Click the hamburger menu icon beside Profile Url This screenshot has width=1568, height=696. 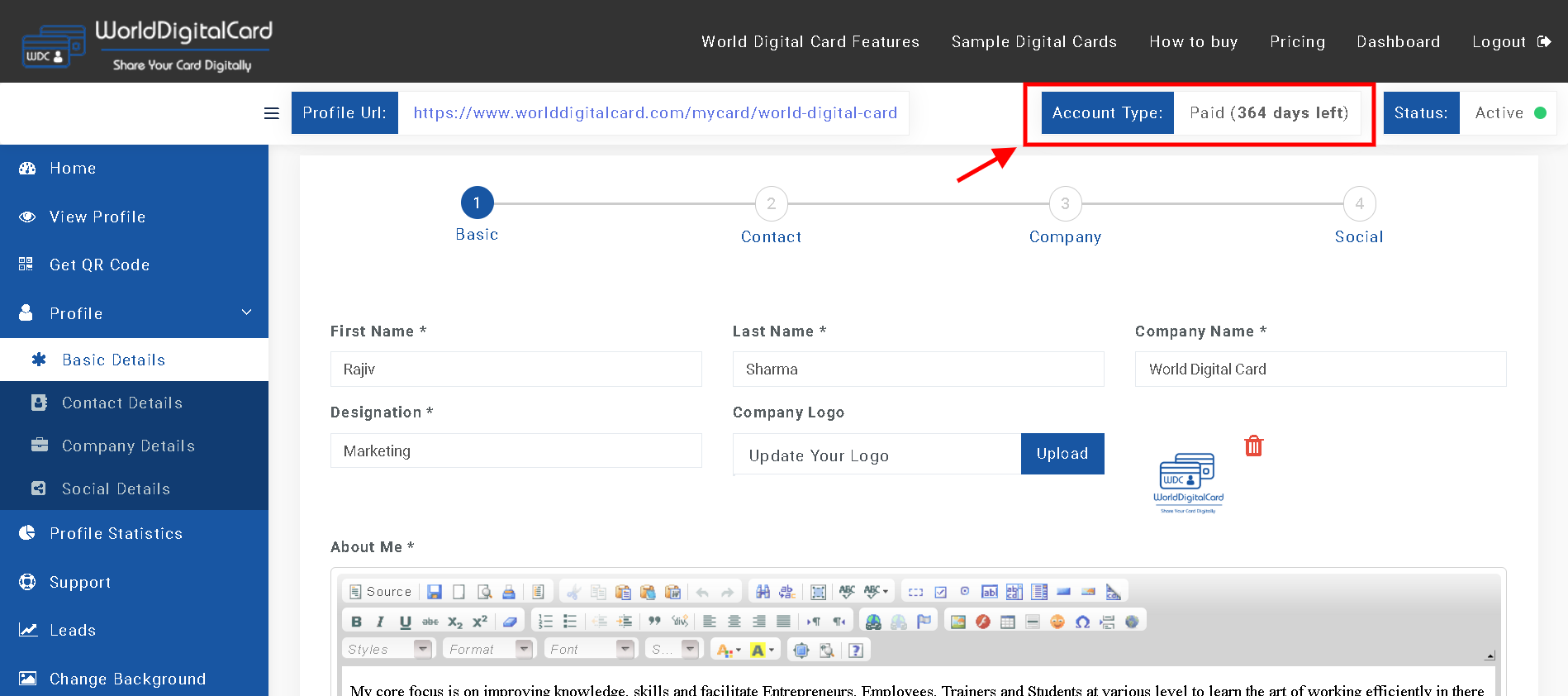(x=271, y=113)
